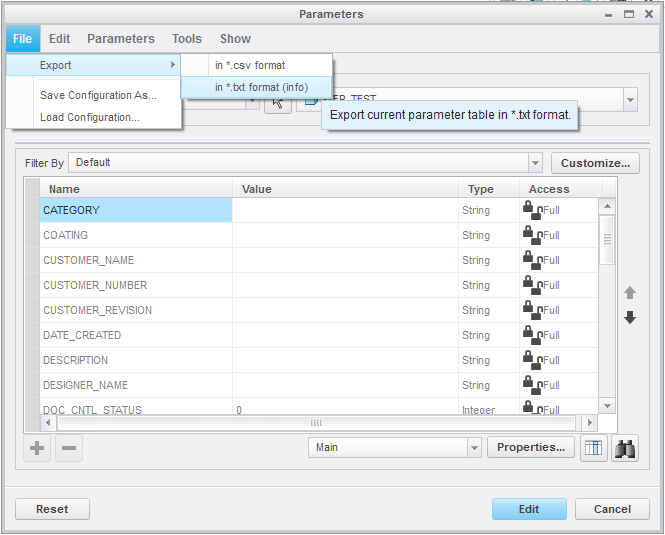
Task: Select the CUSTOMER_REVISION parameter row
Action: pos(319,310)
